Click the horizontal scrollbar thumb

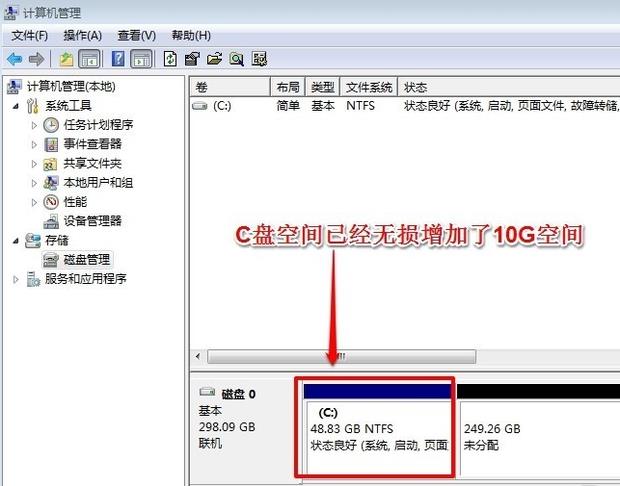coord(342,356)
